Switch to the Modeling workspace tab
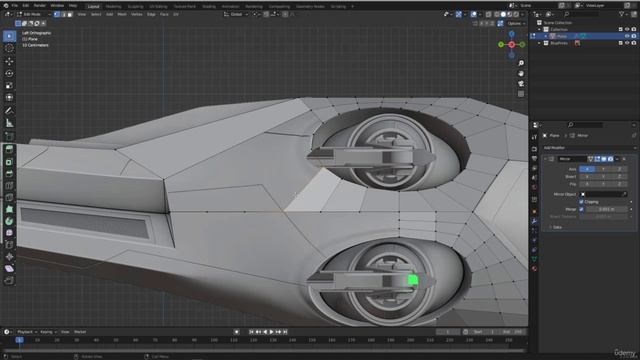This screenshot has height=360, width=640. coord(113,7)
